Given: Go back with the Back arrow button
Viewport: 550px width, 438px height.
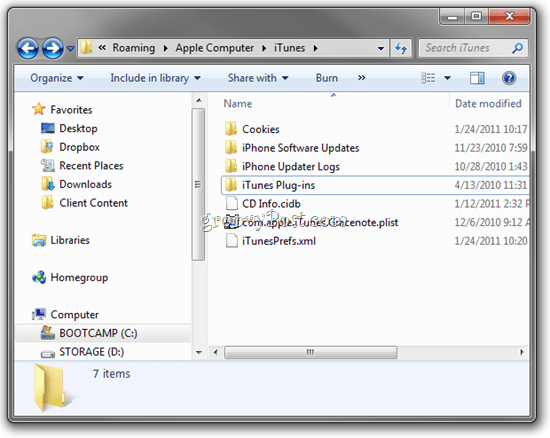Looking at the screenshot, I should [x=28, y=48].
